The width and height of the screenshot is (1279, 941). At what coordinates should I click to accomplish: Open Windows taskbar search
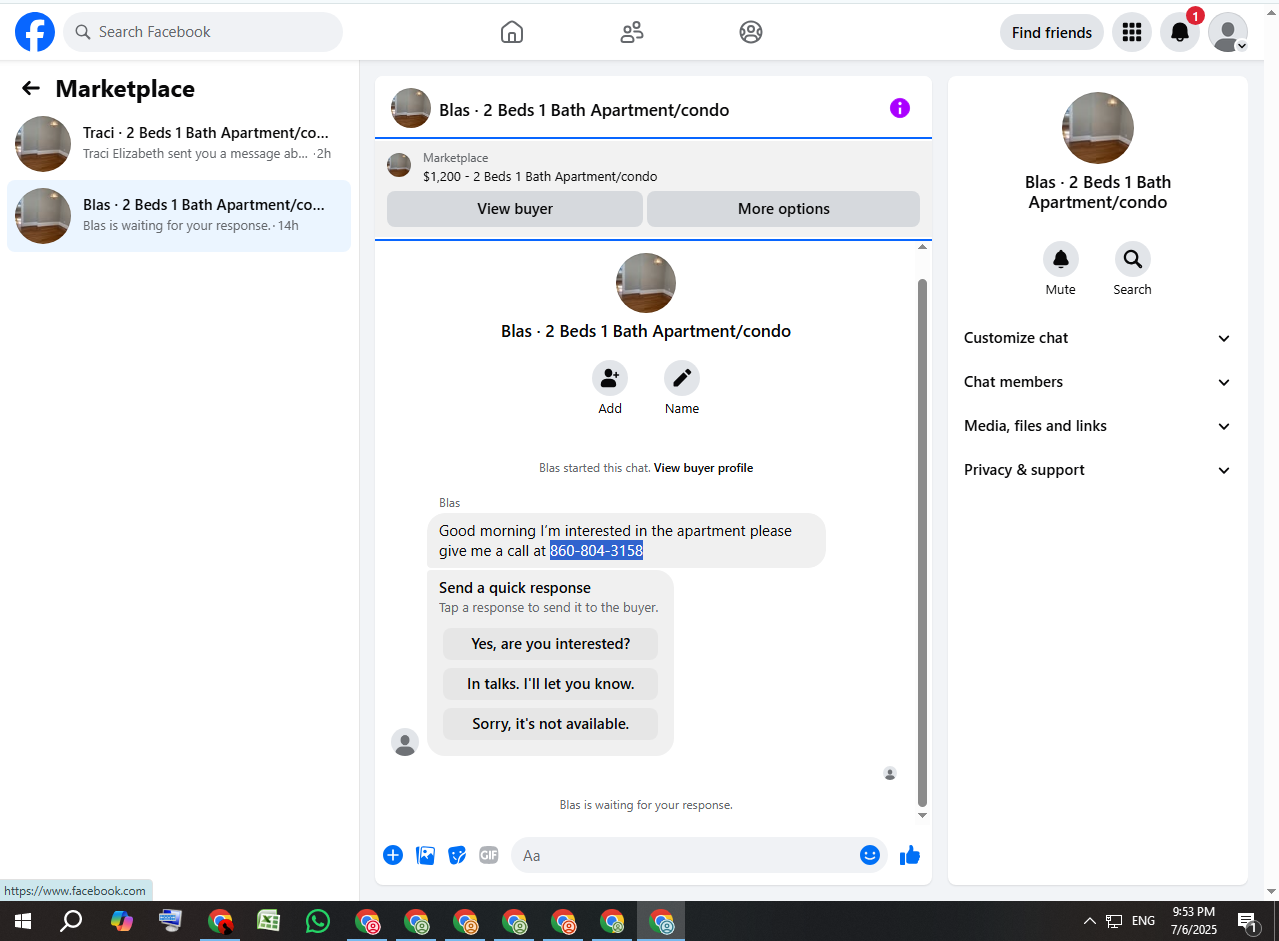click(71, 921)
